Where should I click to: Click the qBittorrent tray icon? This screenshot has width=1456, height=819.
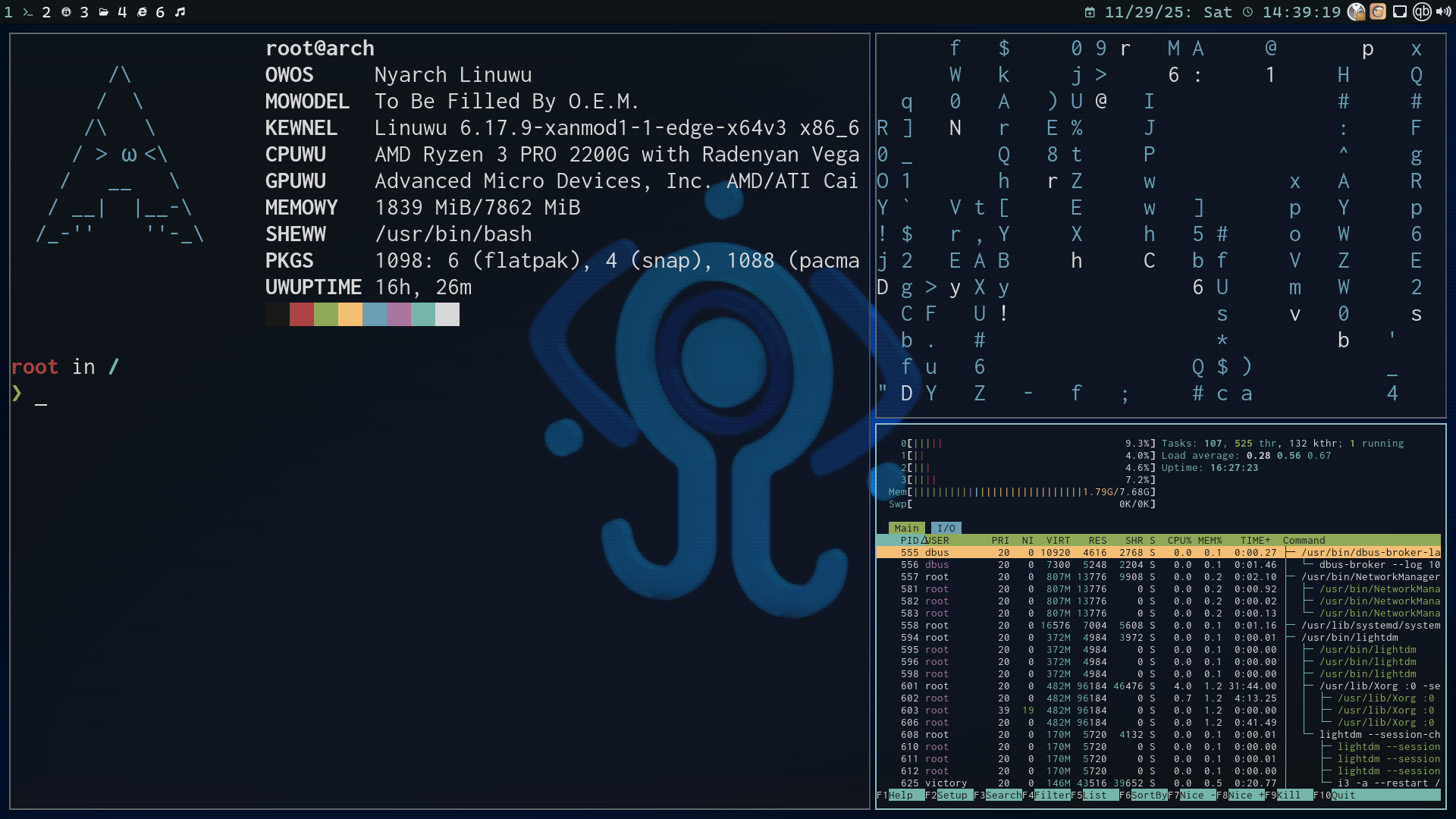click(1422, 12)
